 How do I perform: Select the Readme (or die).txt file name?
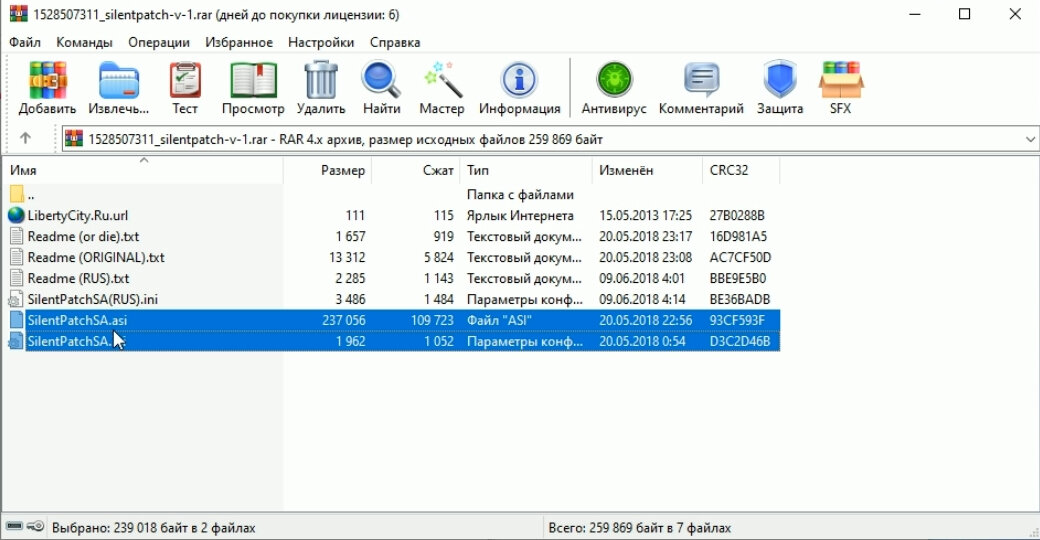click(83, 236)
